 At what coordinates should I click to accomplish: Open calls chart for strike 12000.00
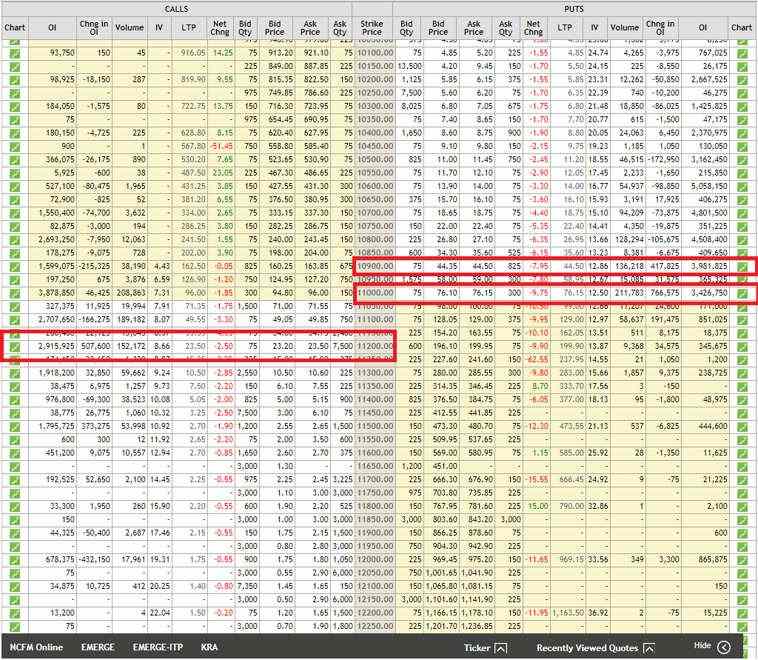pos(15,560)
